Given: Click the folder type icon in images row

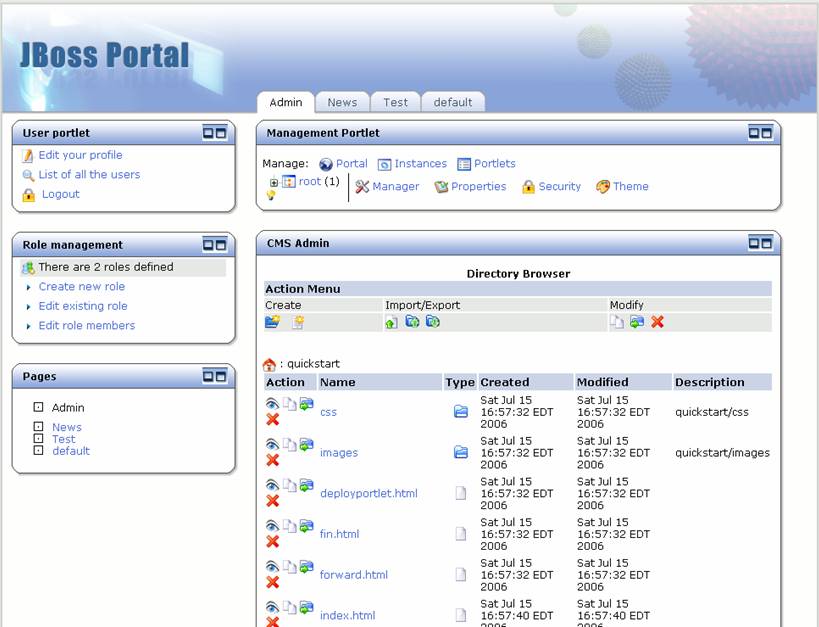Looking at the screenshot, I should (x=461, y=452).
